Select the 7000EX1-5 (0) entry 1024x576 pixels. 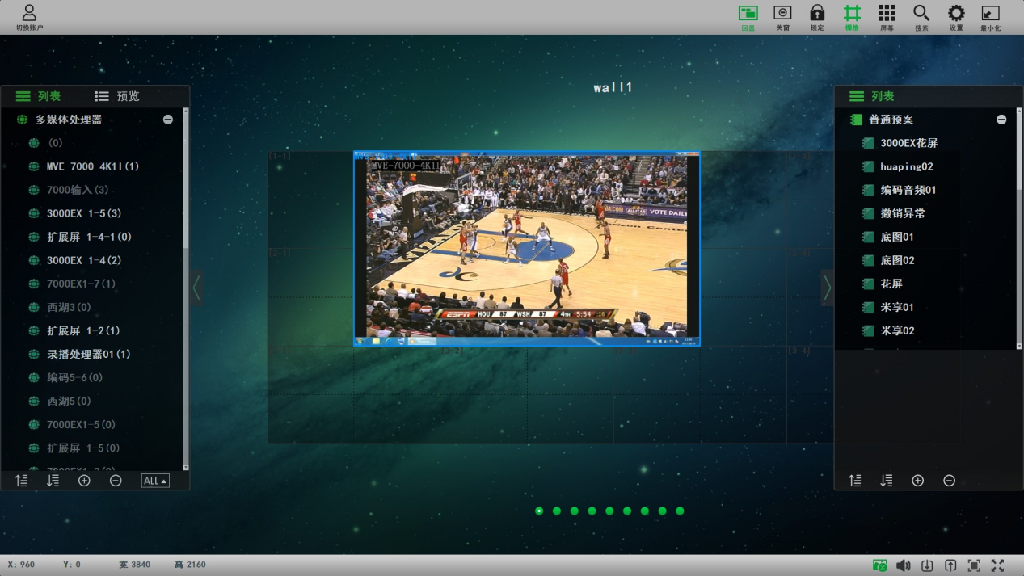pos(81,424)
